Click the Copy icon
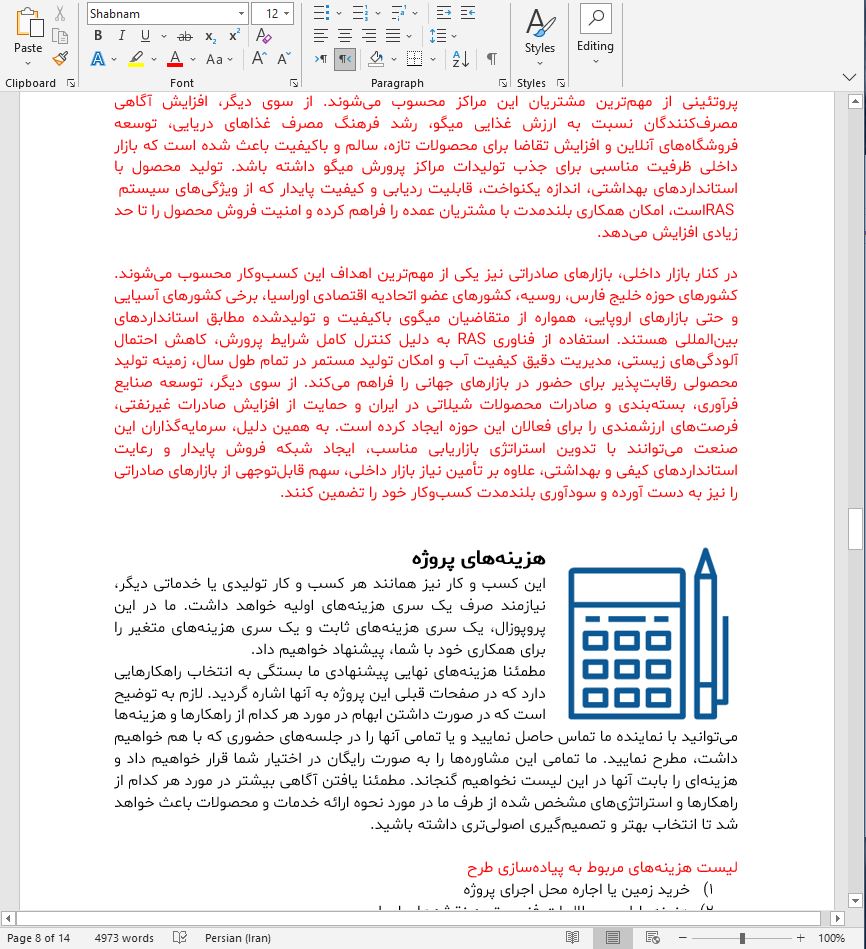The height and width of the screenshot is (949, 866). pyautogui.click(x=60, y=36)
